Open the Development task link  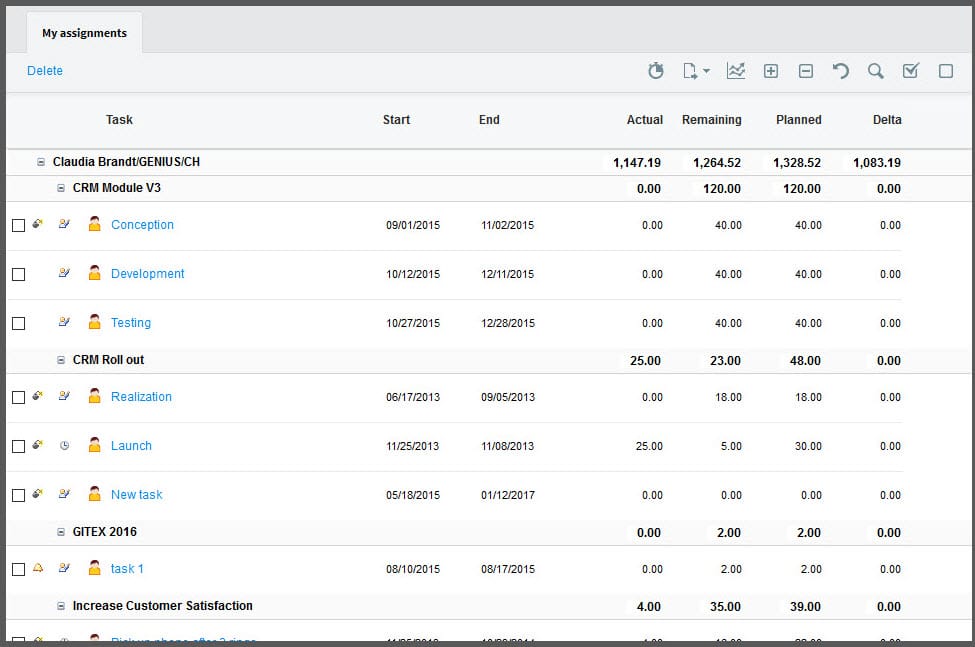tap(147, 274)
